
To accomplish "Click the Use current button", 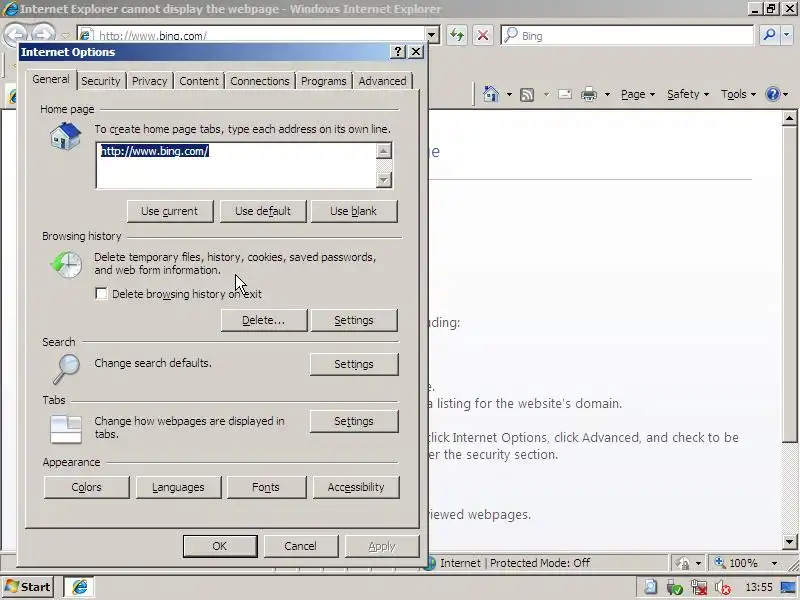I will coord(170,211).
